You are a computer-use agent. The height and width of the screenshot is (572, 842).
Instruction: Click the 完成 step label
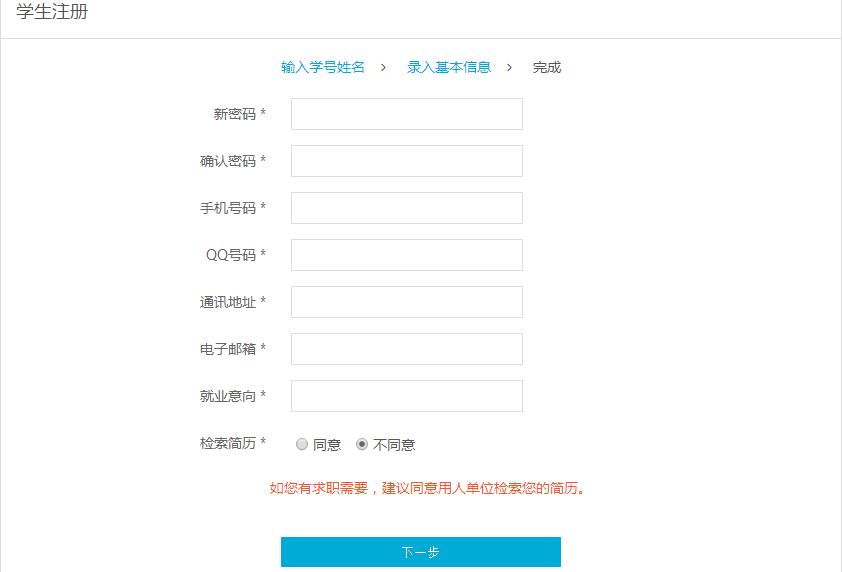point(547,67)
